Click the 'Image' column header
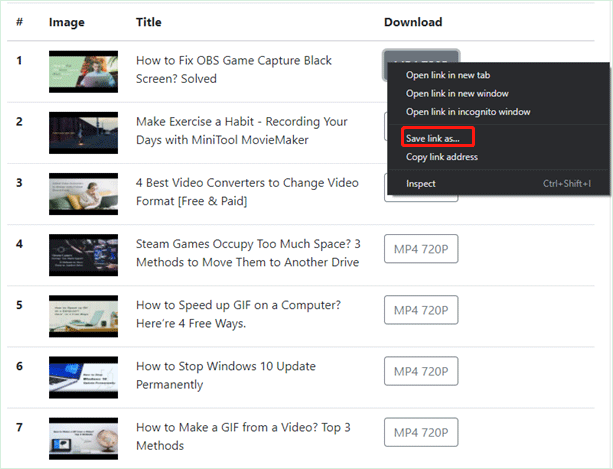 point(66,23)
